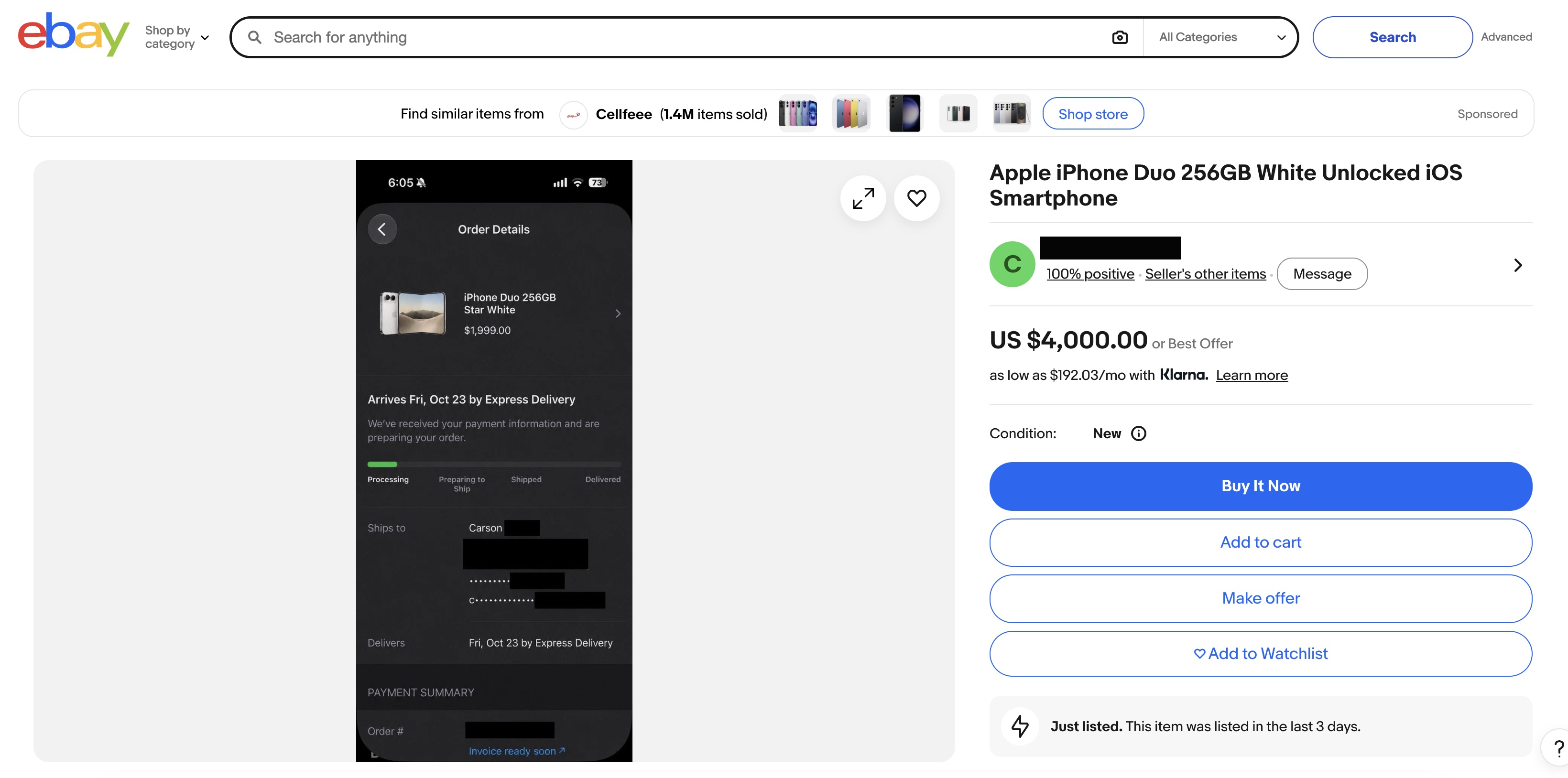Screen dimensions: 1568x778
Task: Open Shop by category menu
Action: pos(176,37)
